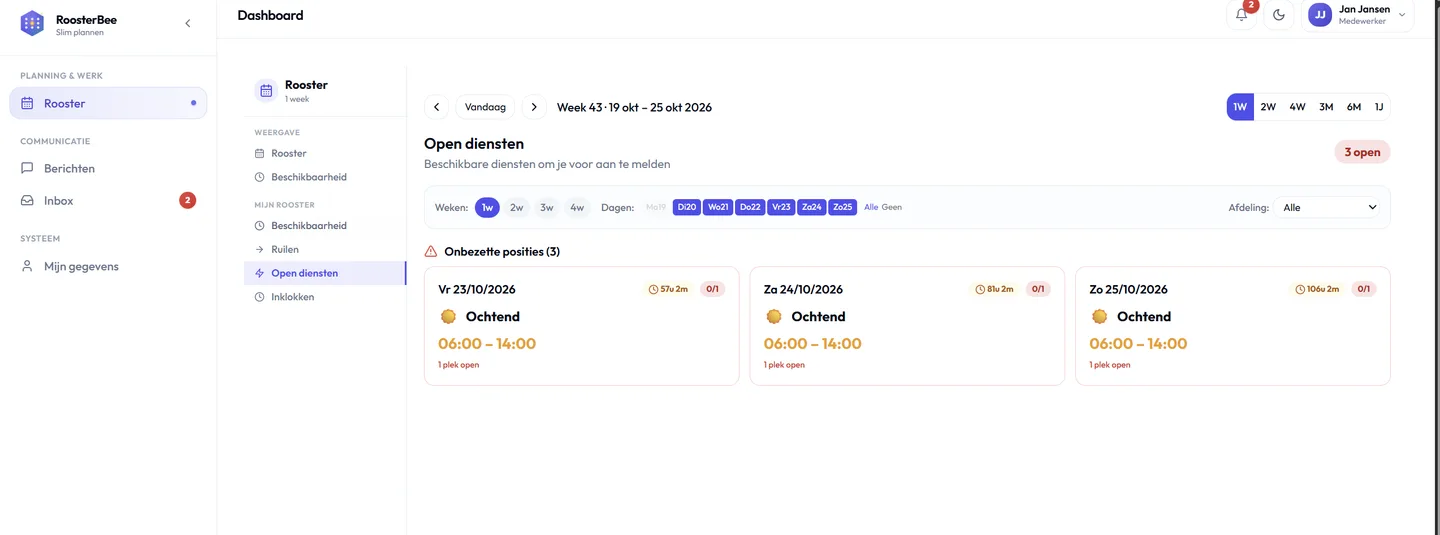The height and width of the screenshot is (535, 1440).
Task: Select the 6M range view
Action: click(1354, 107)
